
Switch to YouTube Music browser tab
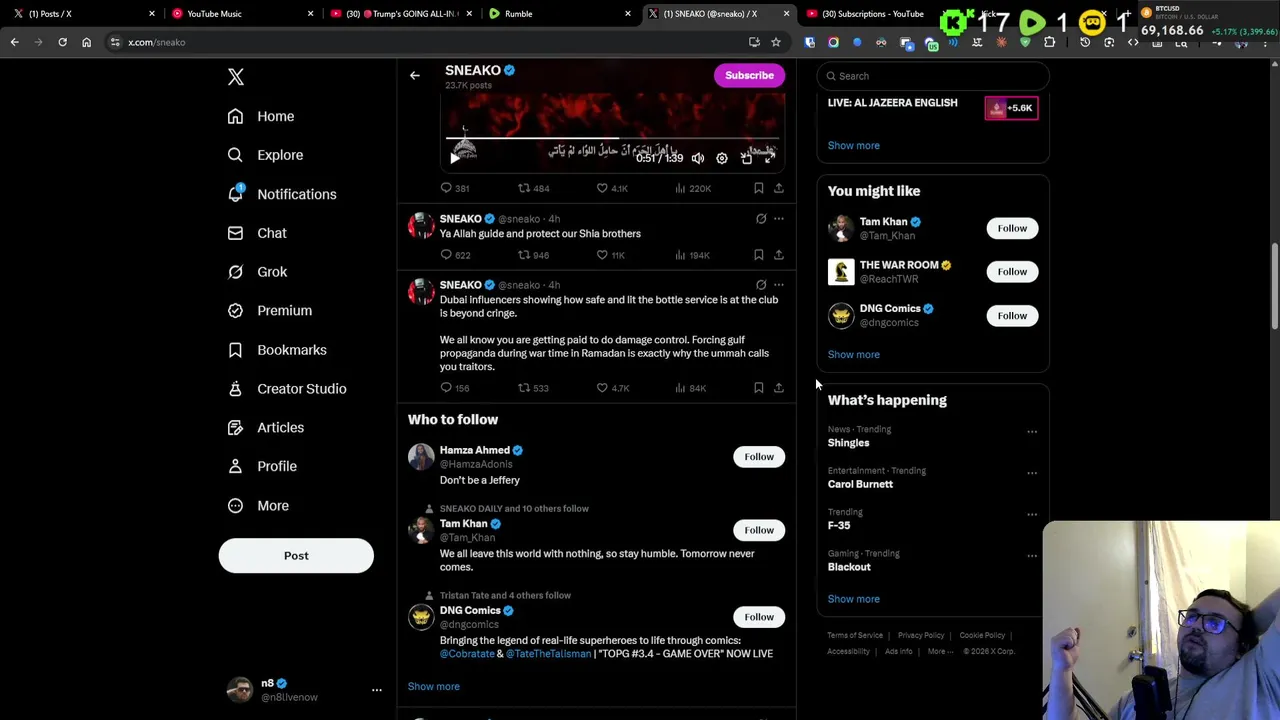tap(240, 14)
